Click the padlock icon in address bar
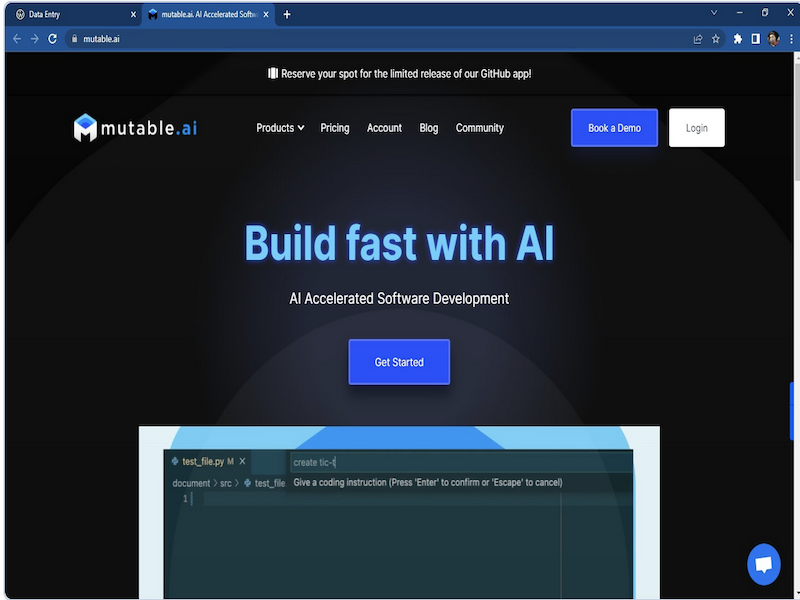Screen dimensions: 800x600 pos(73,39)
